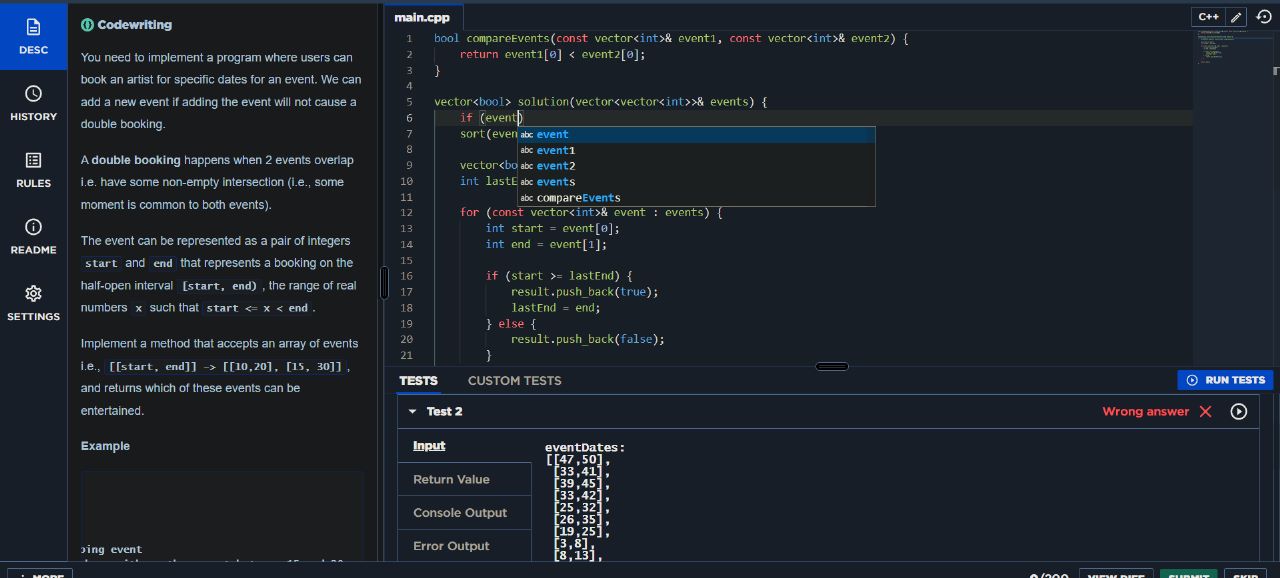Image resolution: width=1280 pixels, height=578 pixels.
Task: Select the Input tab of Test 2
Action: [x=464, y=446]
